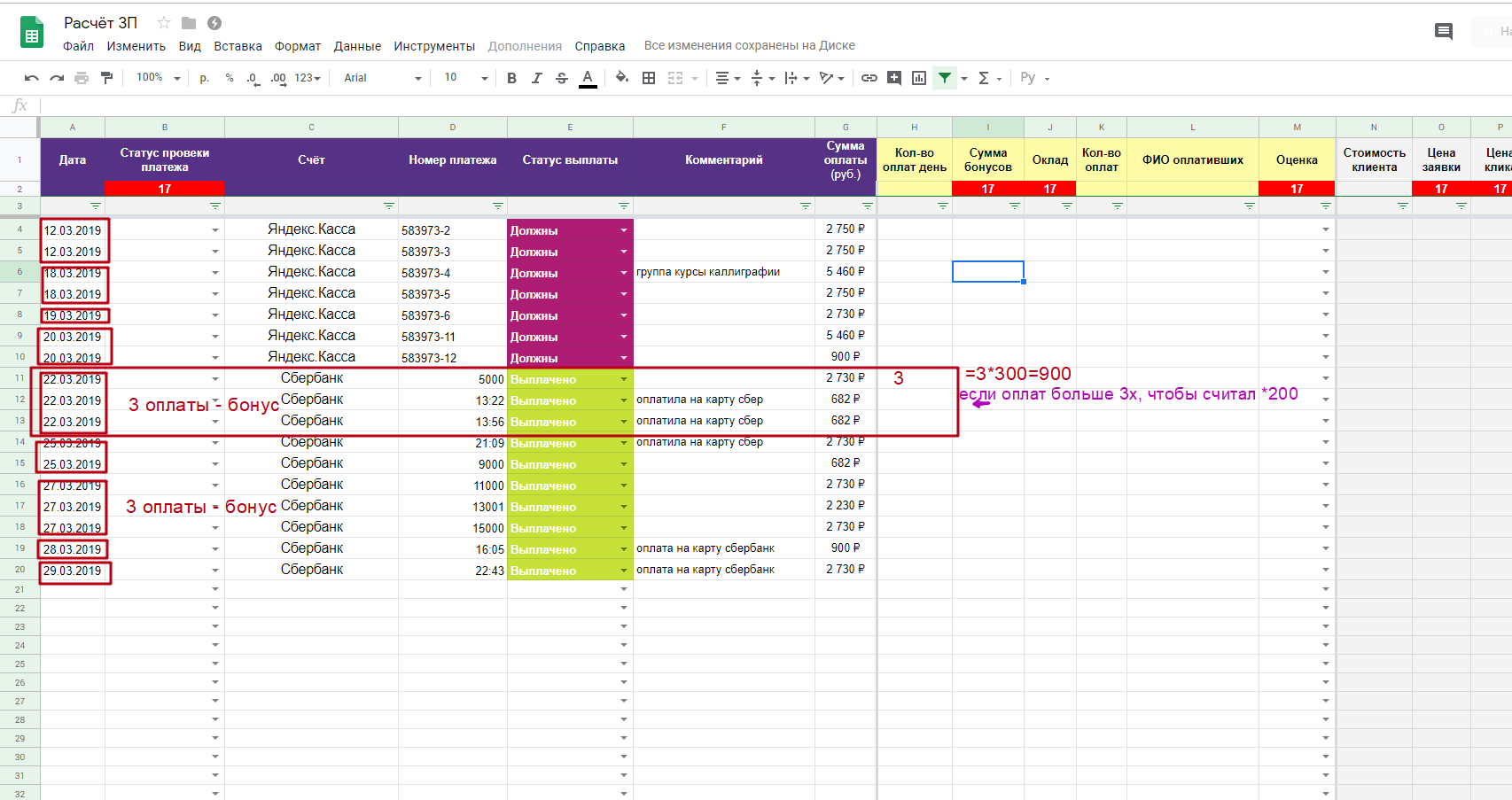Open number format 123 dropdown
1512x800 pixels.
tap(307, 78)
